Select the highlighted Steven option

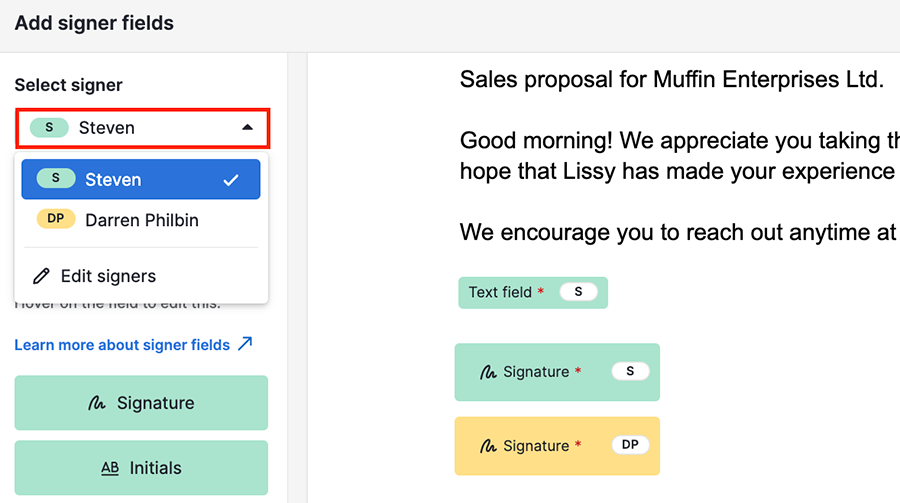click(x=141, y=179)
